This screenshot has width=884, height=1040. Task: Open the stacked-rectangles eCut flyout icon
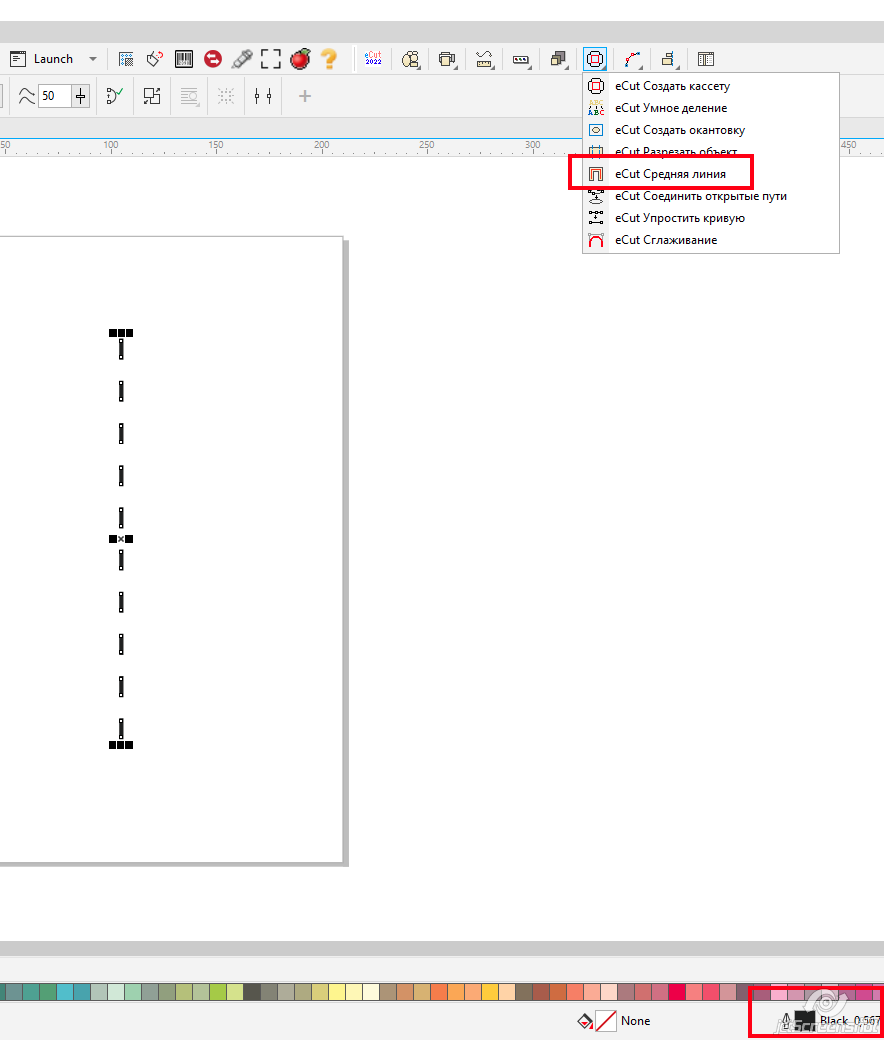point(448,60)
